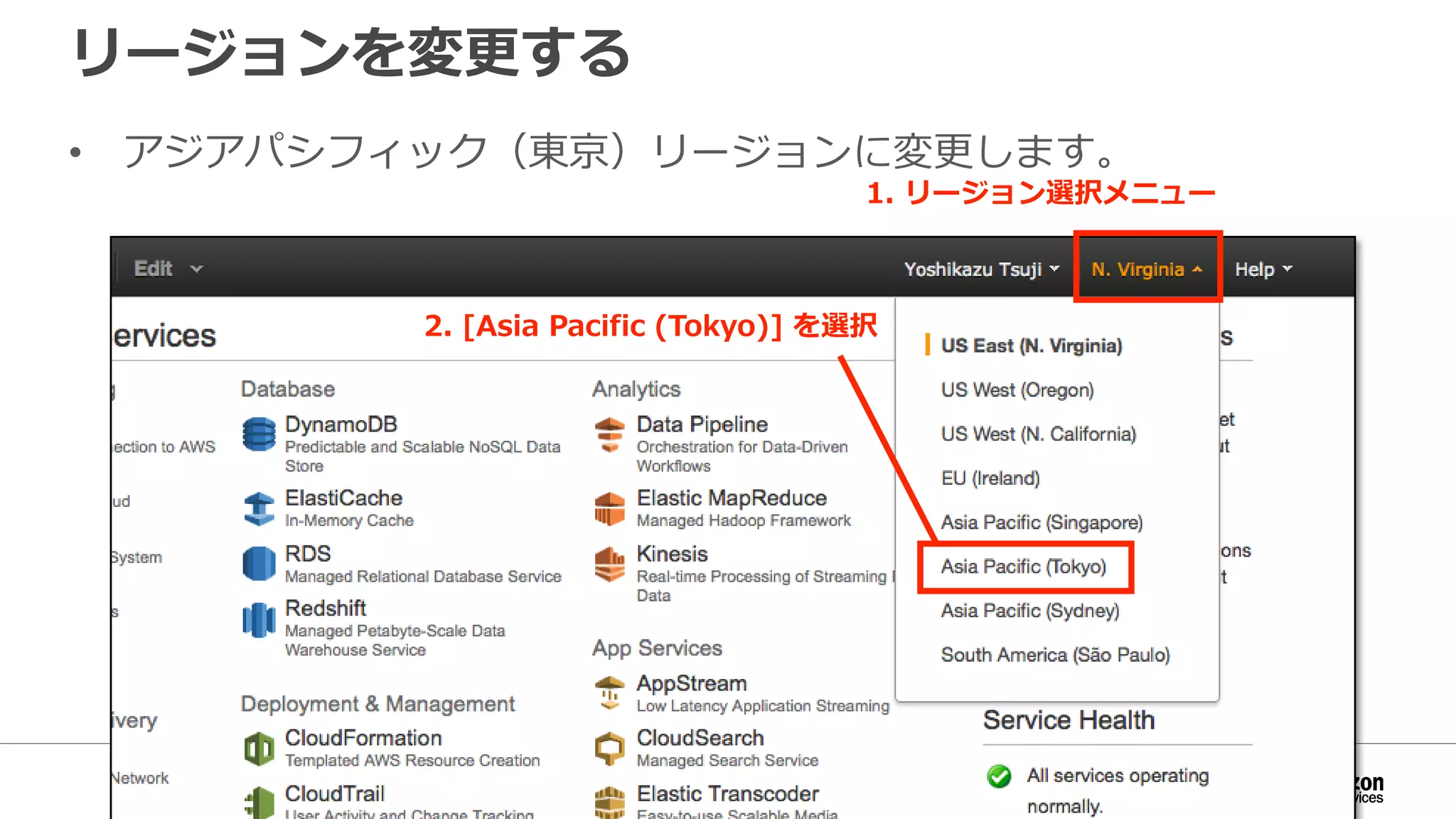The width and height of the screenshot is (1456, 819).
Task: Select Asia Pacific (Singapore) region
Action: [x=1042, y=523]
